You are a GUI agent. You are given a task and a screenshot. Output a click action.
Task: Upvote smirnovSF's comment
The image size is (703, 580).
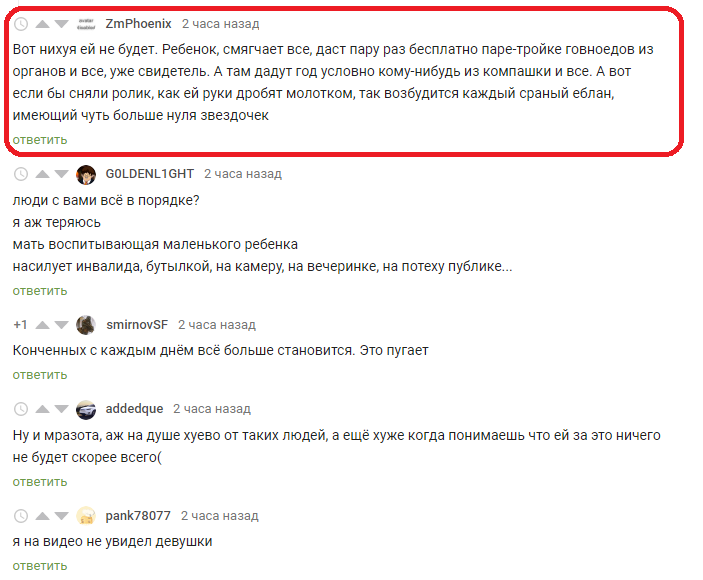[x=42, y=325]
